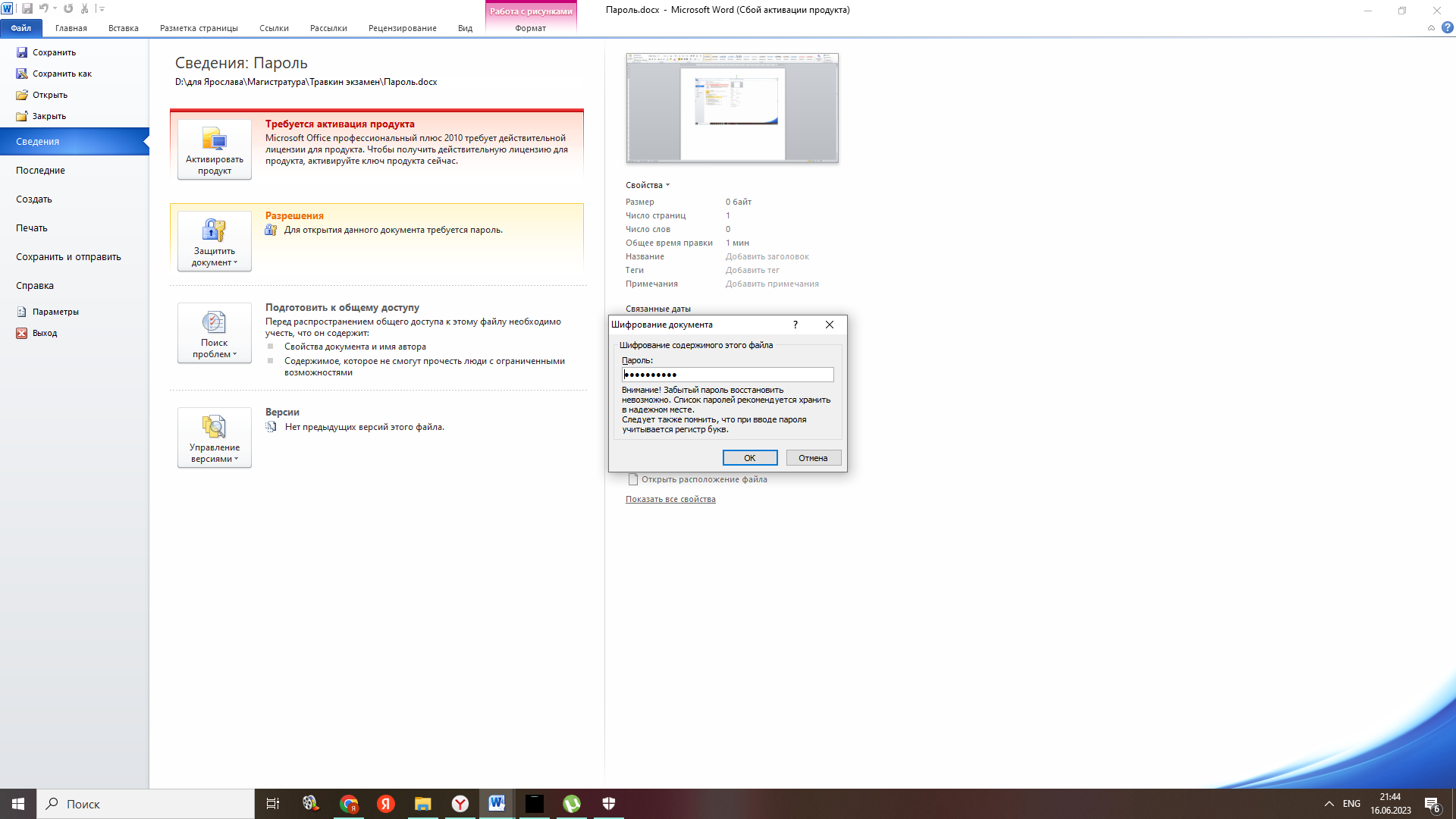This screenshot has width=1456, height=819.
Task: Click the Пароль input field in the dialog
Action: 728,375
